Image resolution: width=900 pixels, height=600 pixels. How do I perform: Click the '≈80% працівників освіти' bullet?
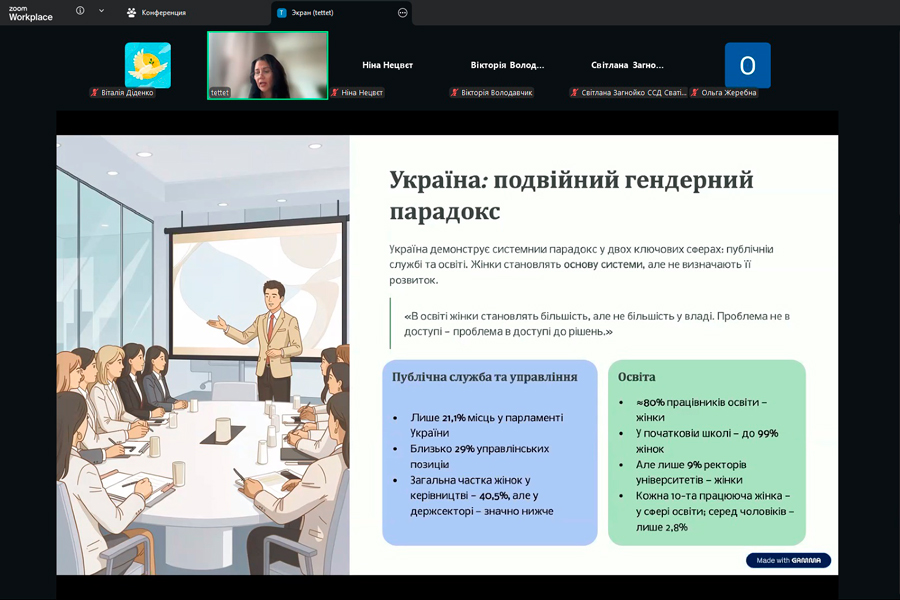click(701, 409)
